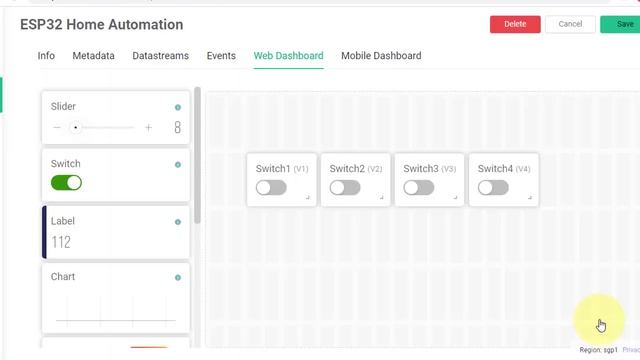Click the Slider widget minus icon

click(x=57, y=128)
